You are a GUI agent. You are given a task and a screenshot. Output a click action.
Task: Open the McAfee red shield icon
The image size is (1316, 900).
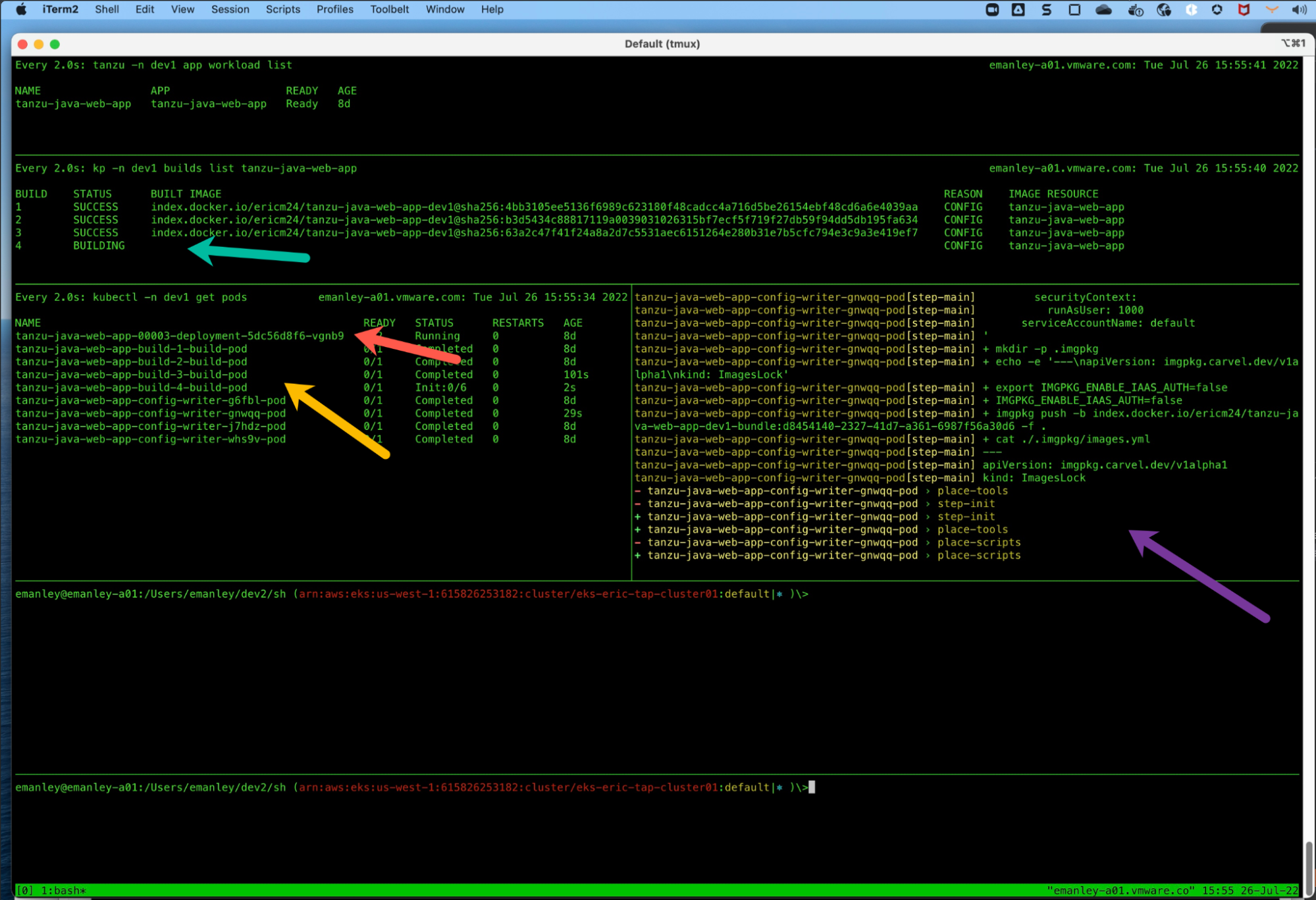[1244, 9]
